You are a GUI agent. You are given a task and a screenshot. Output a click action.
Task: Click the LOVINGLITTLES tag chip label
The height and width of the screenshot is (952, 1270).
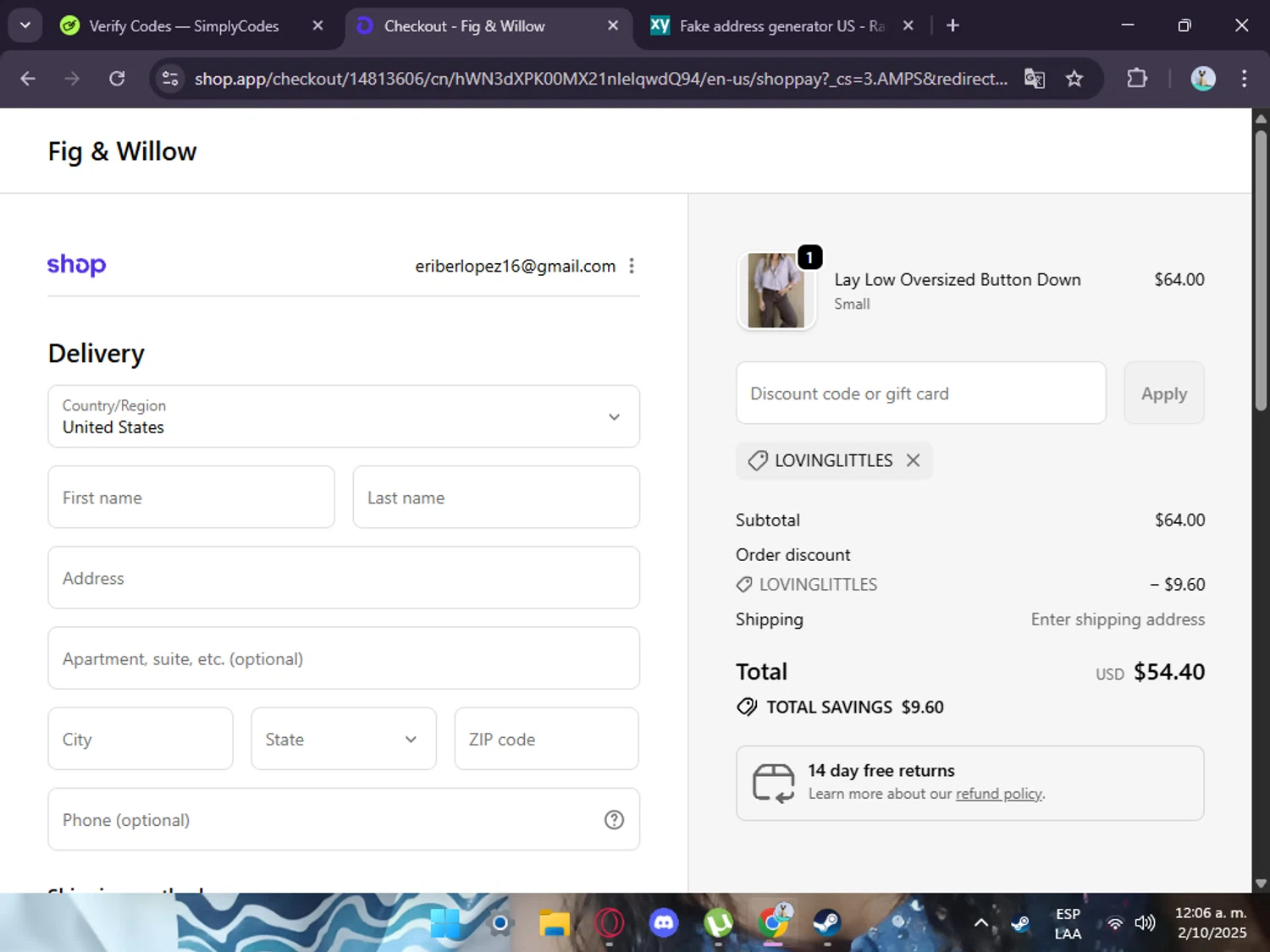833,460
